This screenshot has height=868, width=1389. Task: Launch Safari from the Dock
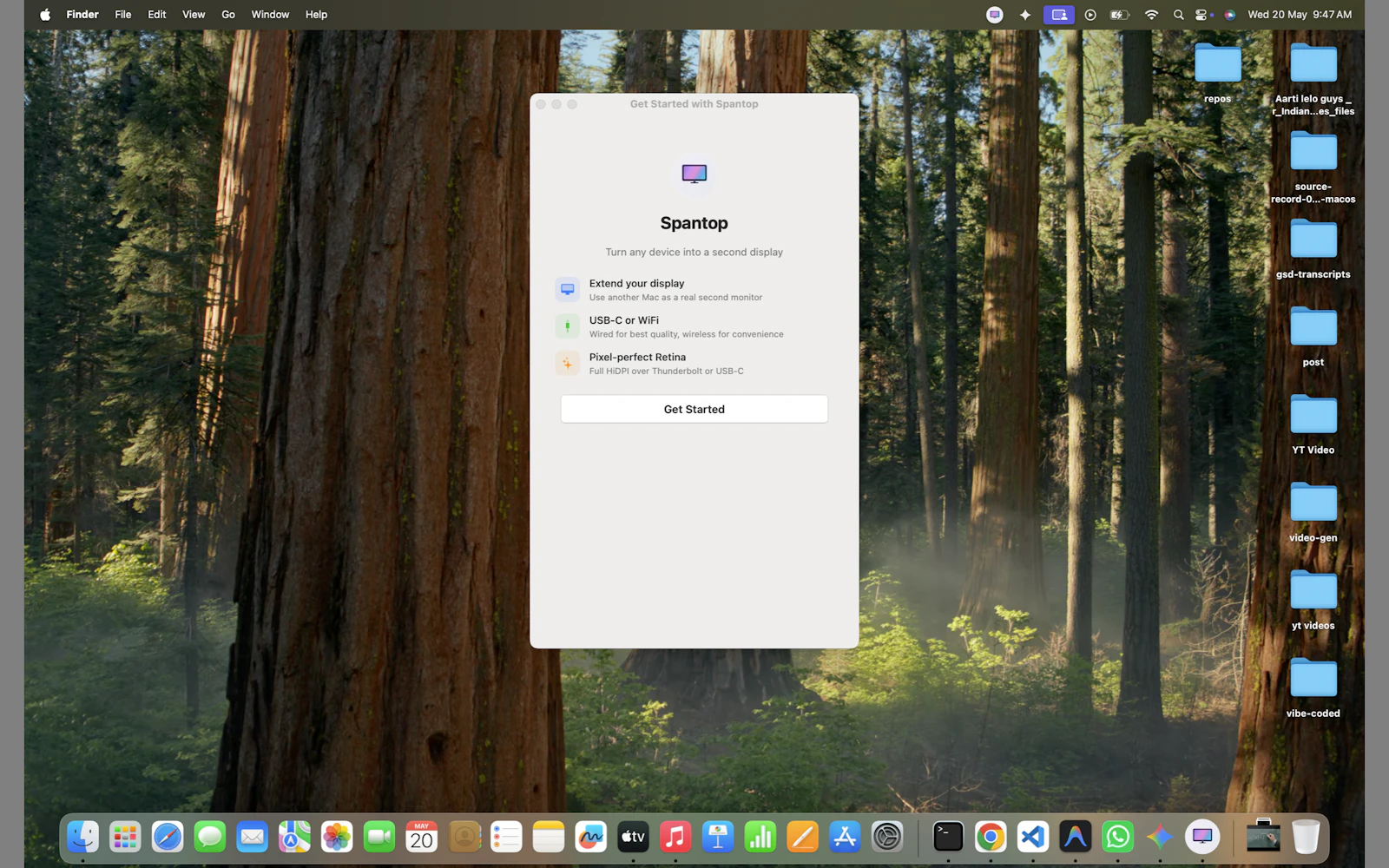[168, 837]
